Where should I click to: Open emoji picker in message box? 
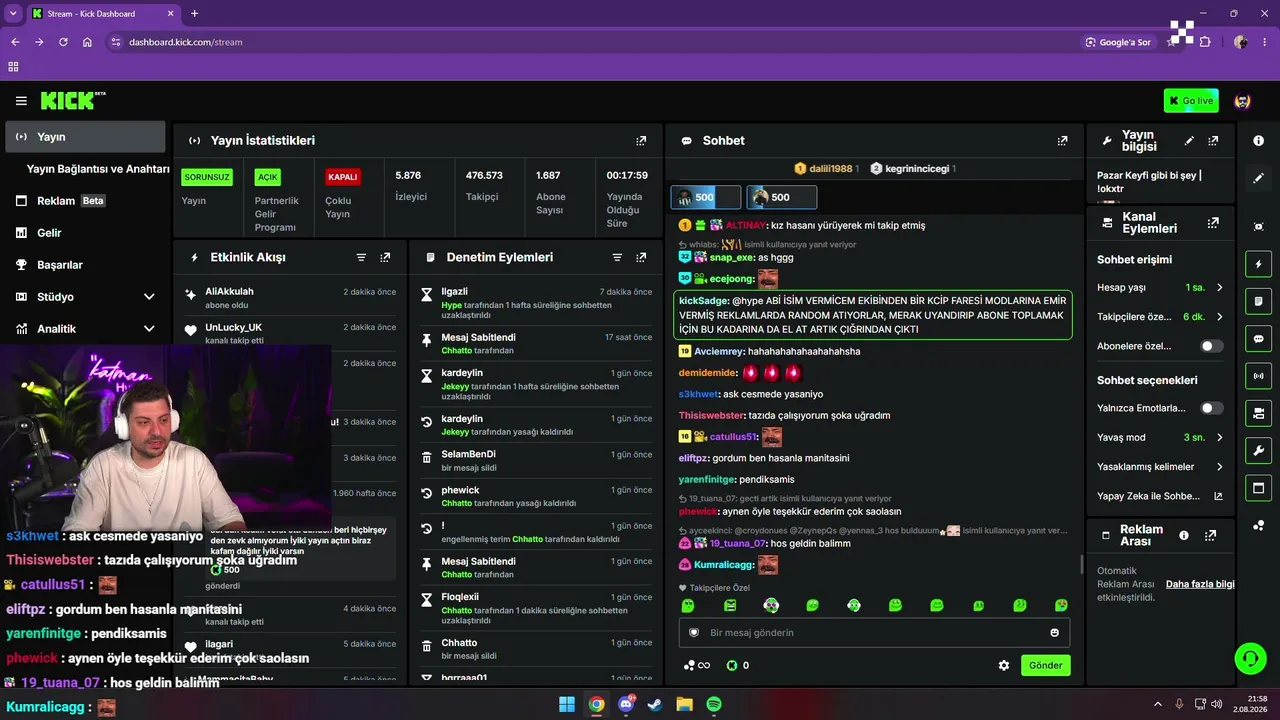1054,632
